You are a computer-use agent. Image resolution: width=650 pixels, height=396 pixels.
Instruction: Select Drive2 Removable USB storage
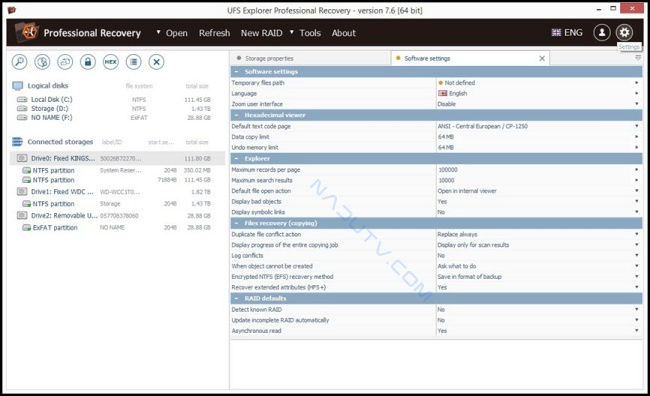click(117, 216)
